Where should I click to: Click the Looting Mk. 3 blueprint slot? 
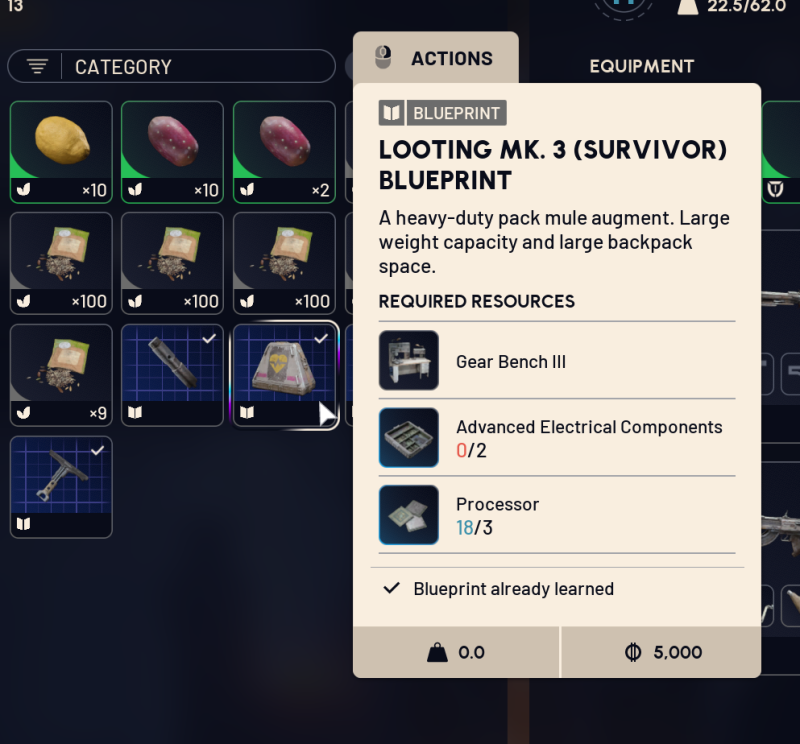[284, 375]
